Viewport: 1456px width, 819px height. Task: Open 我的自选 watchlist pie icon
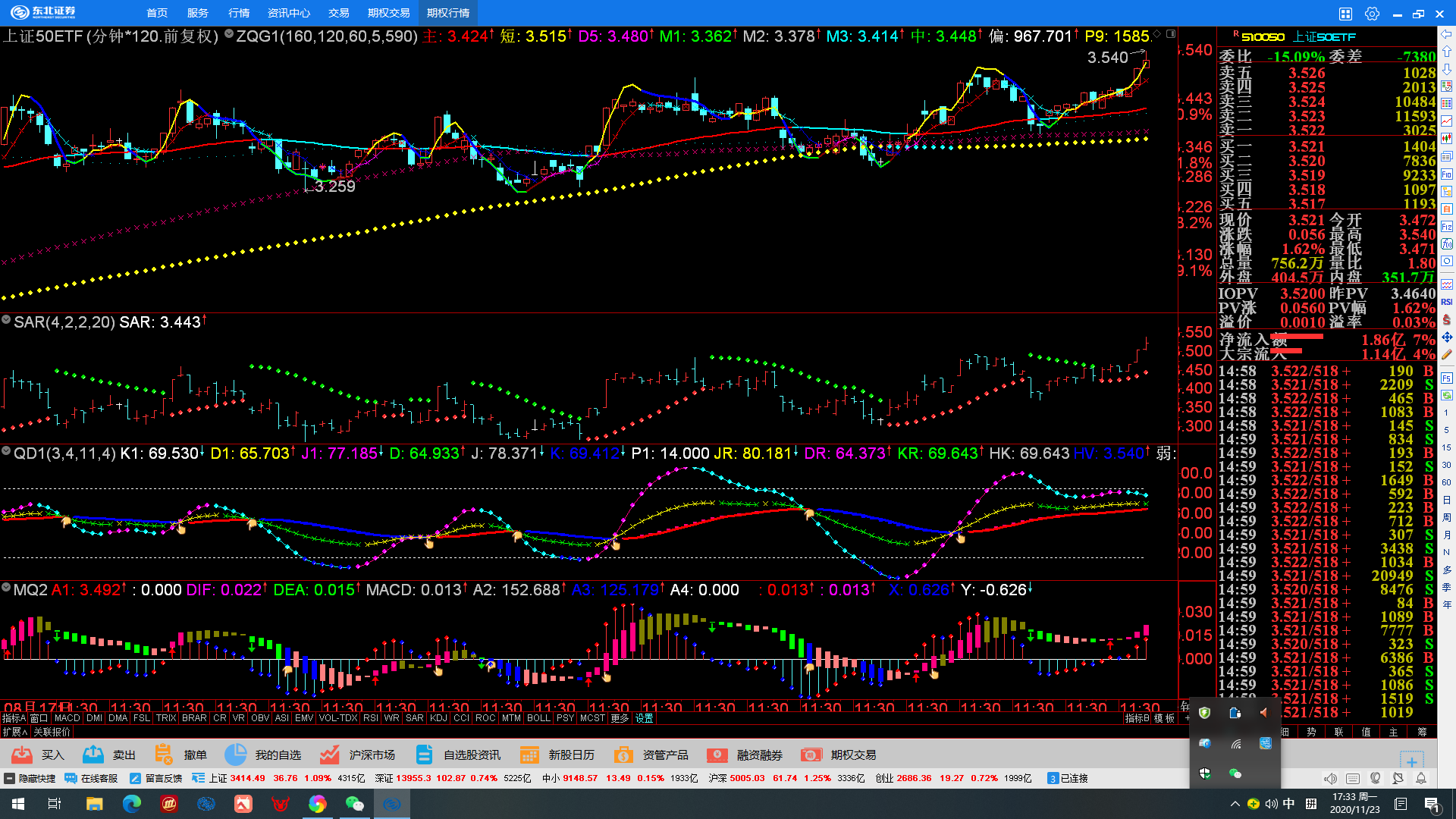235,755
